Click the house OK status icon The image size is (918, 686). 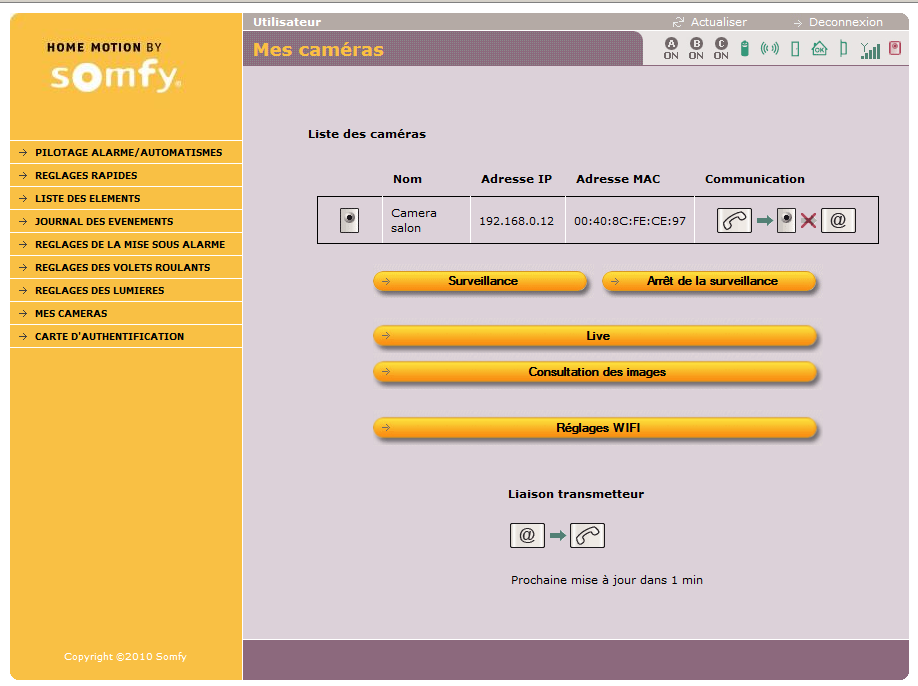819,48
